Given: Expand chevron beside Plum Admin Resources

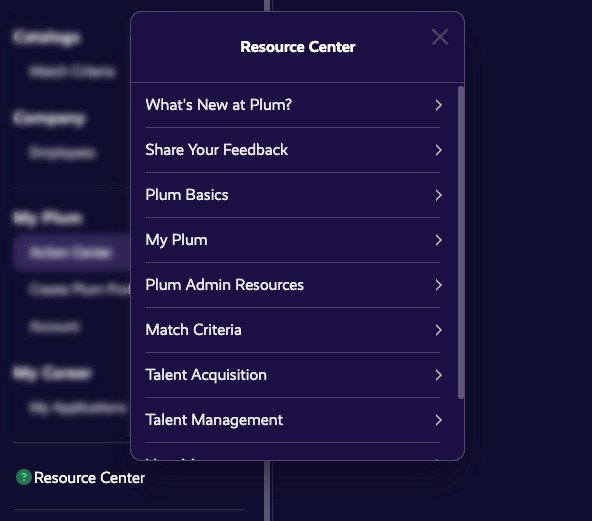Looking at the screenshot, I should click(x=438, y=285).
